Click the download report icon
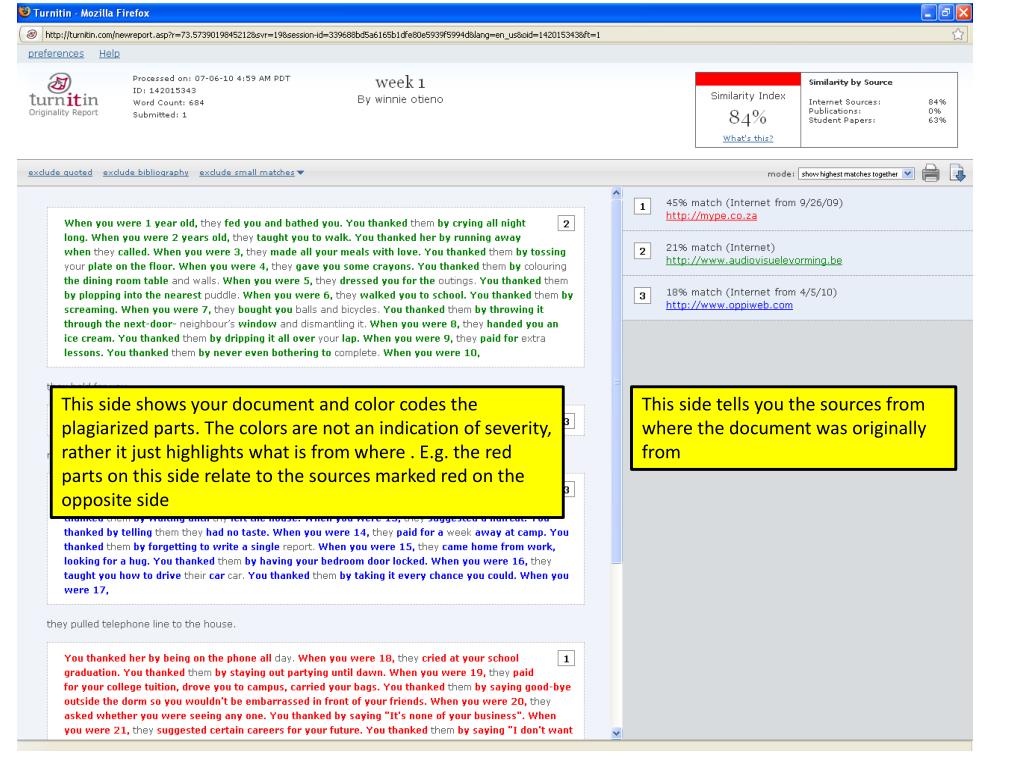This screenshot has width=1024, height=768. coord(958,173)
